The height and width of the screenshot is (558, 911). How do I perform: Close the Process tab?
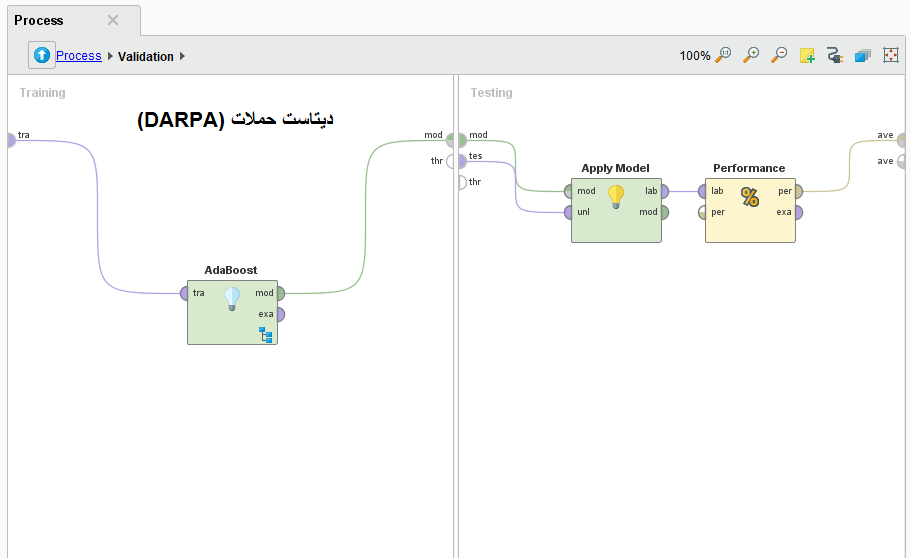(113, 20)
